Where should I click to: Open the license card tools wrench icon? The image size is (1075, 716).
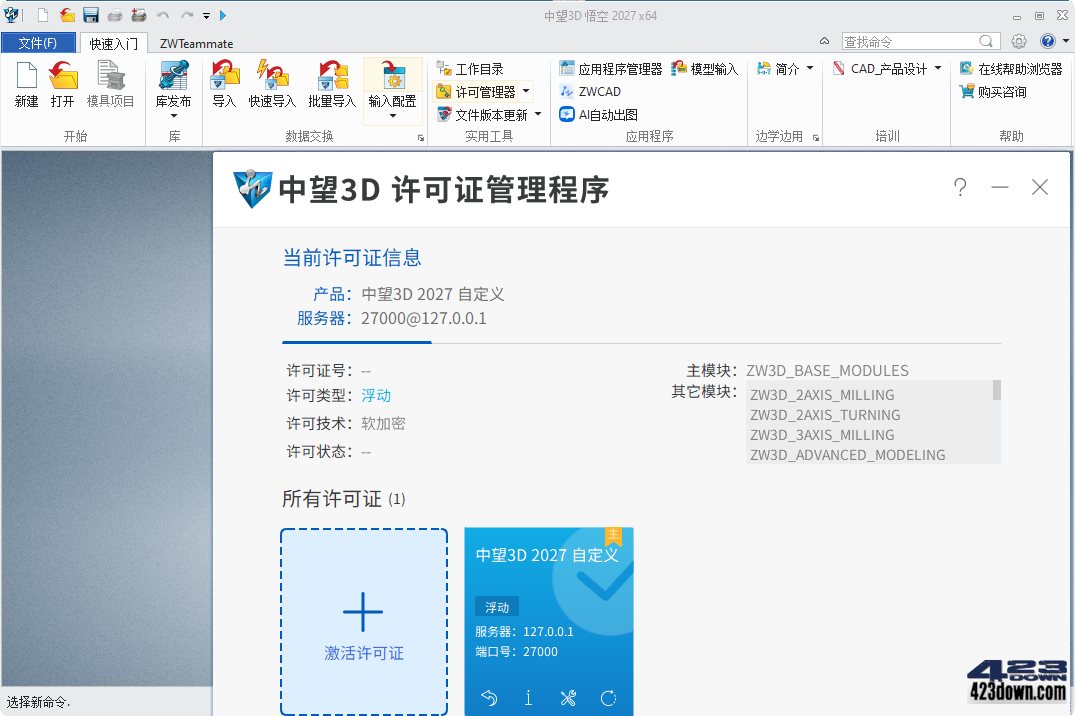click(x=568, y=697)
